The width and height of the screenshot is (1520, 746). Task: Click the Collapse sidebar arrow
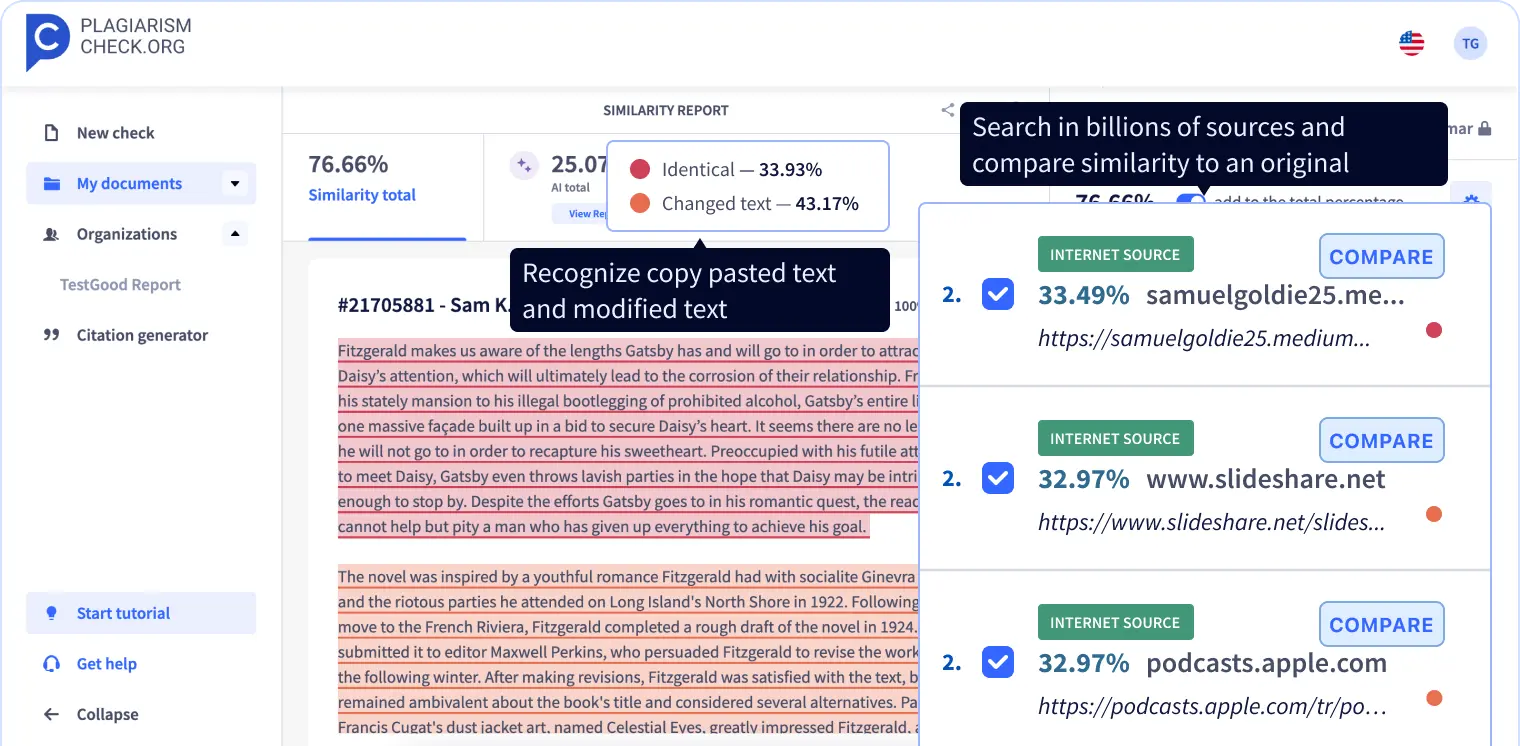51,713
